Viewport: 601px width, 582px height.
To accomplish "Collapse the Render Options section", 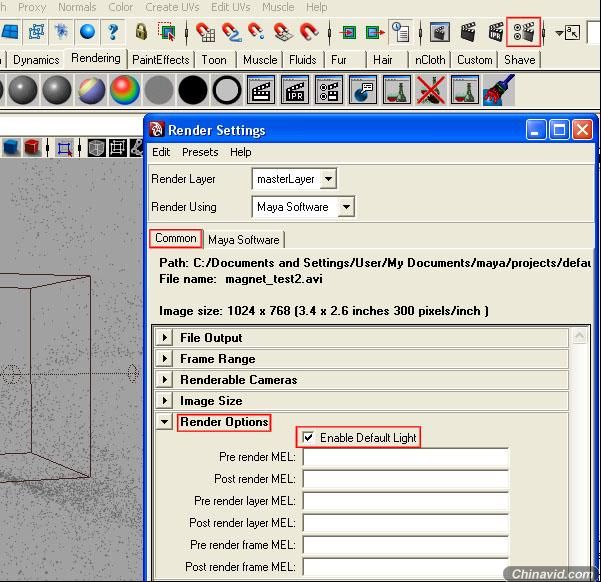I will 165,422.
